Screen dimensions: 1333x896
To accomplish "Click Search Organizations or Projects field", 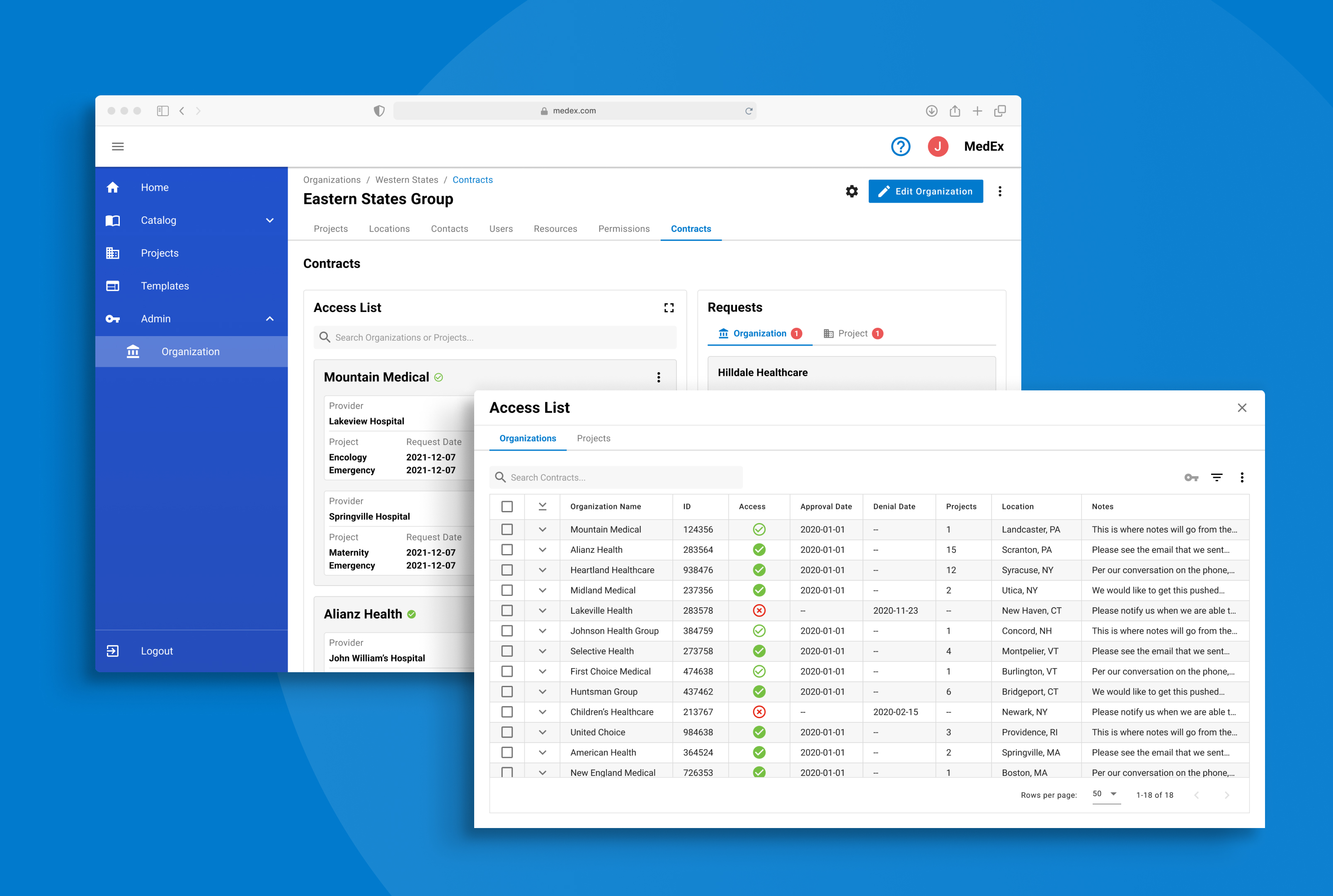I will tap(495, 337).
